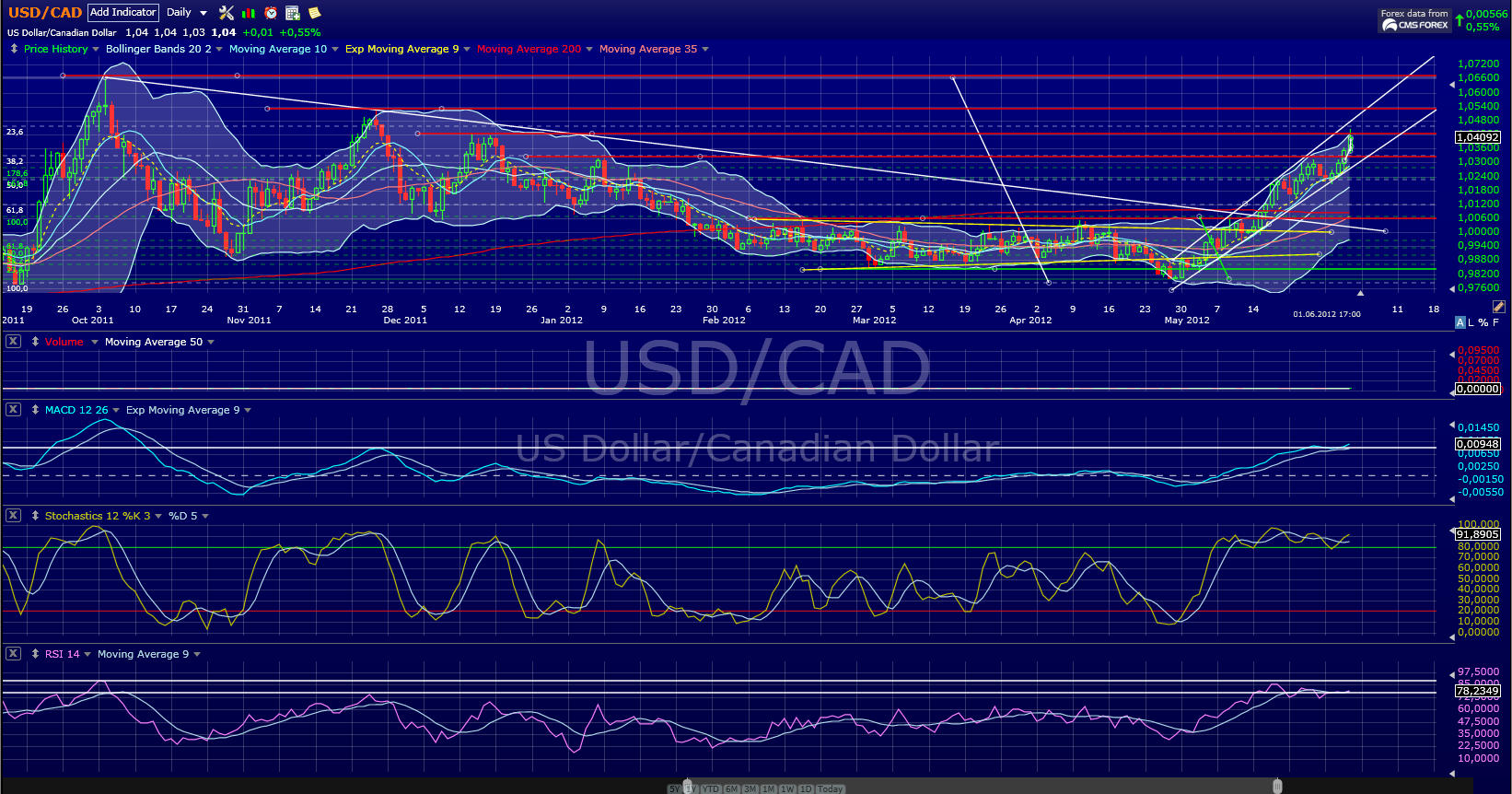Viewport: 1512px width, 794px height.
Task: Switch price scale to % percent mode
Action: 1483,322
